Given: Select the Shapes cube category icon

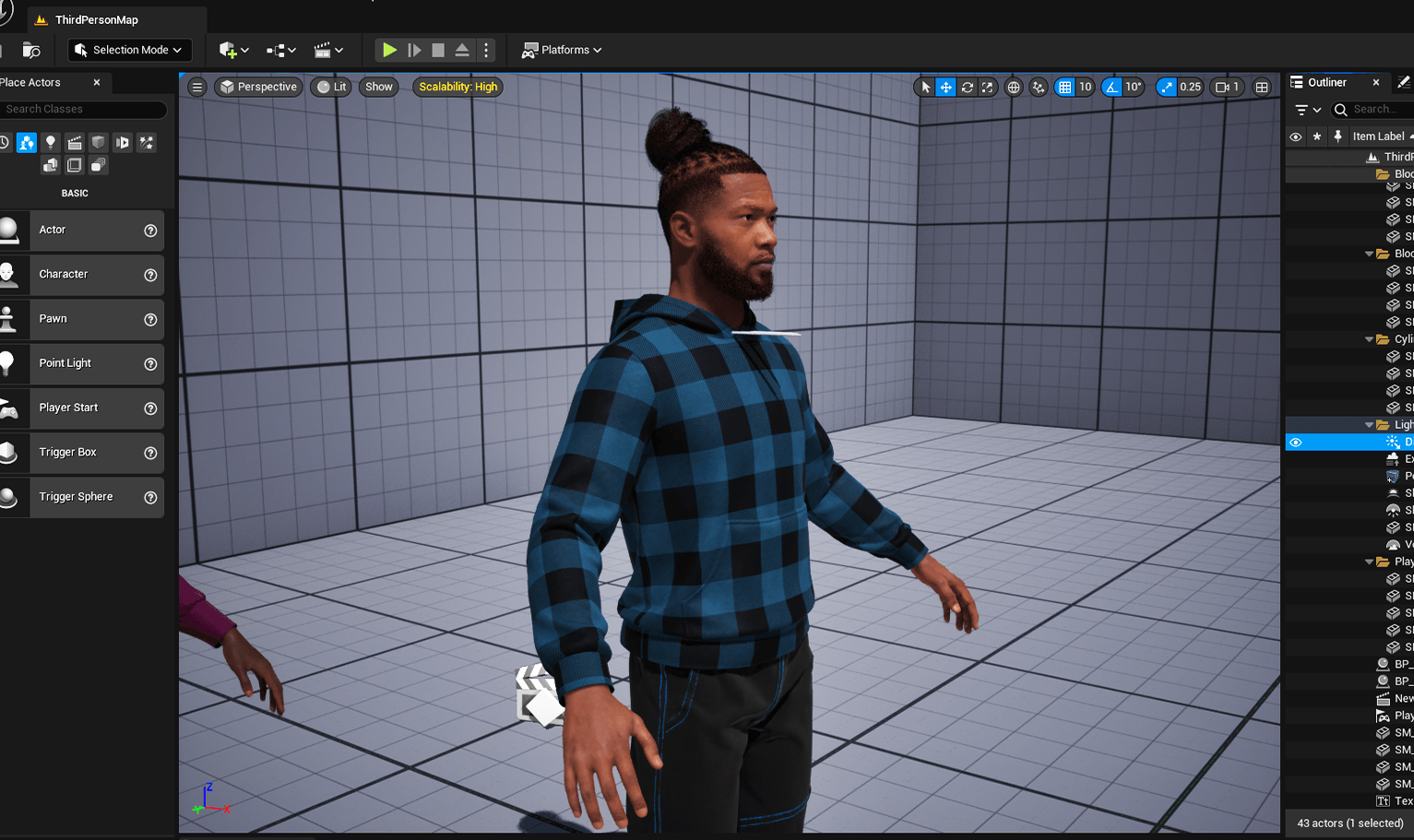Looking at the screenshot, I should coord(98,142).
